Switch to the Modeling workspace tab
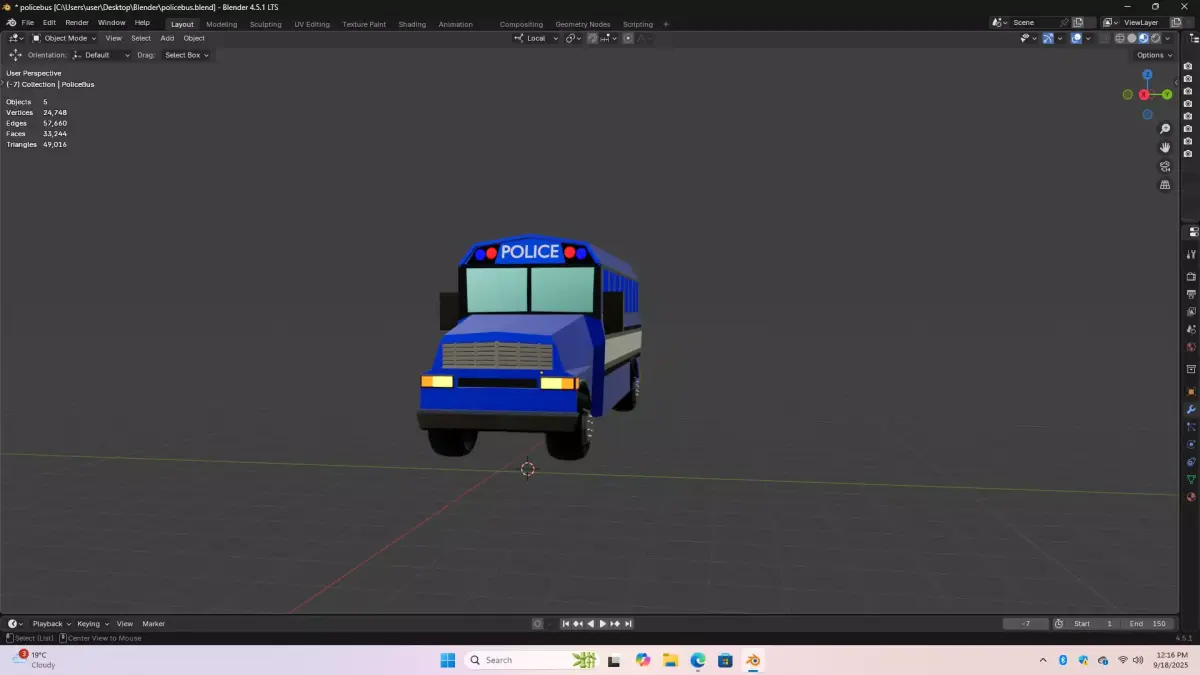Viewport: 1200px width, 675px height. (222, 24)
